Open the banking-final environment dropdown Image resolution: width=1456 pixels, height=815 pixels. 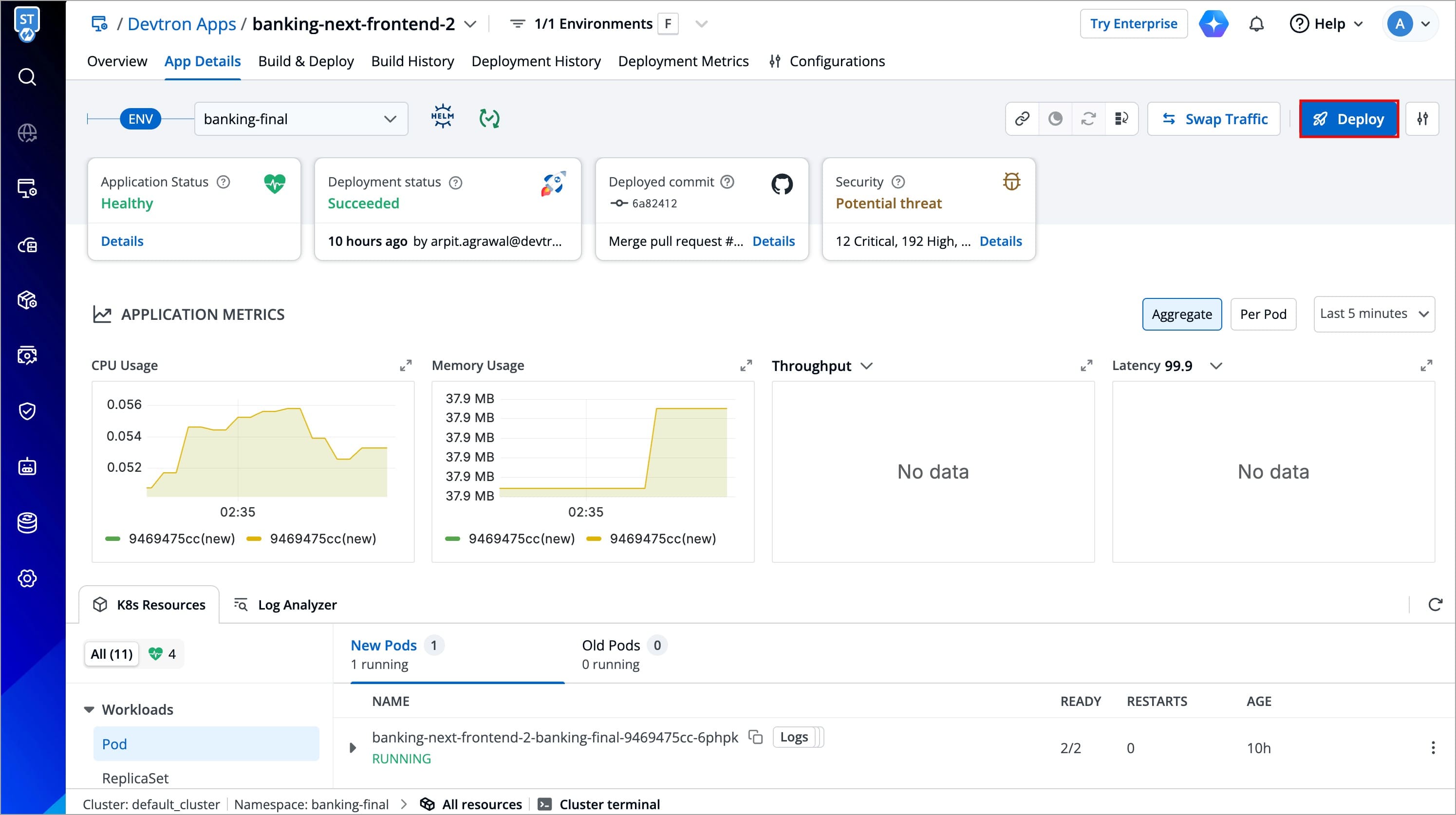301,119
